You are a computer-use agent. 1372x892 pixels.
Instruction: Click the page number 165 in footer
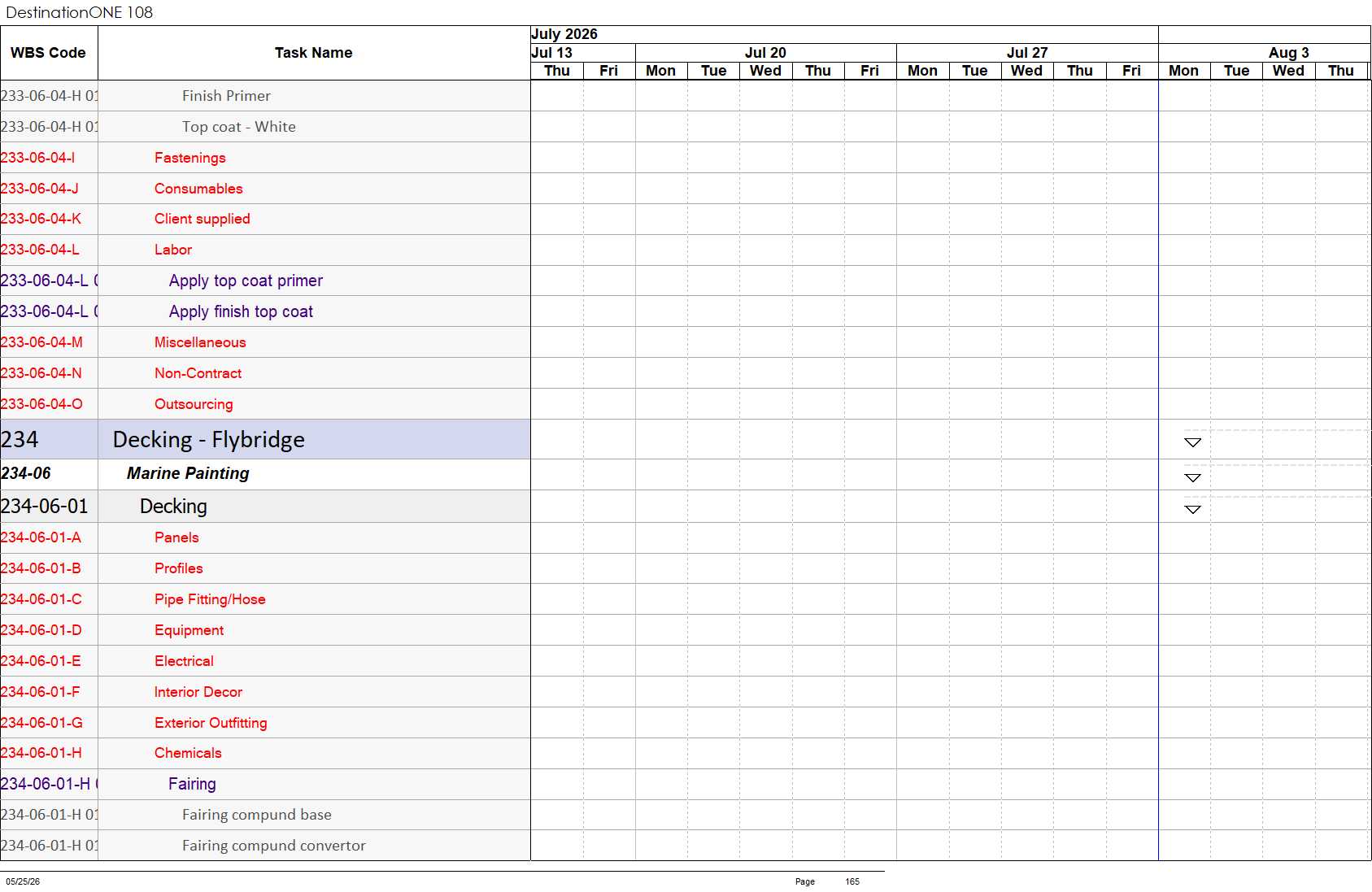(x=852, y=881)
